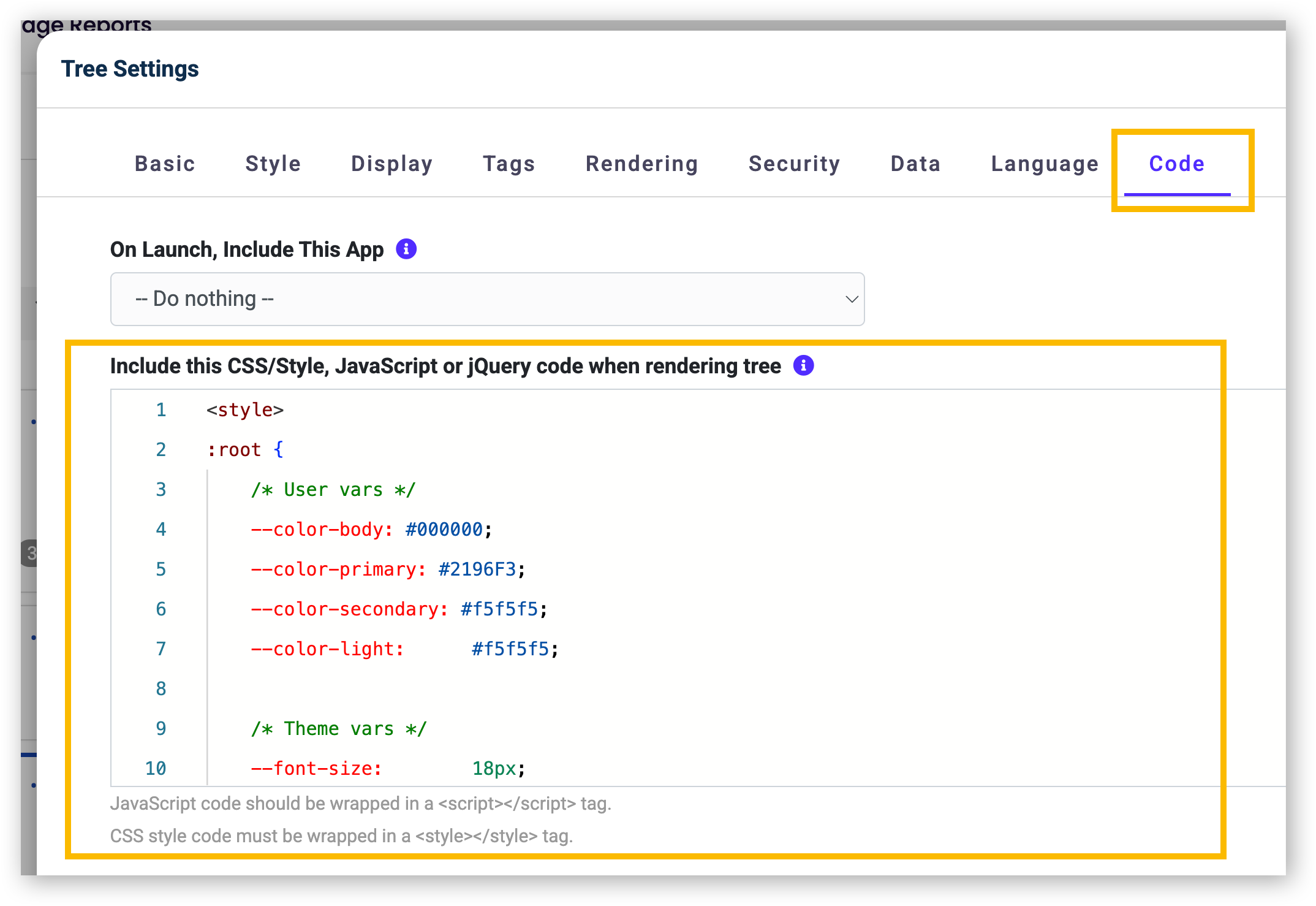This screenshot has width=1316, height=906.
Task: Click the dropdown chevron arrow
Action: pos(851,299)
